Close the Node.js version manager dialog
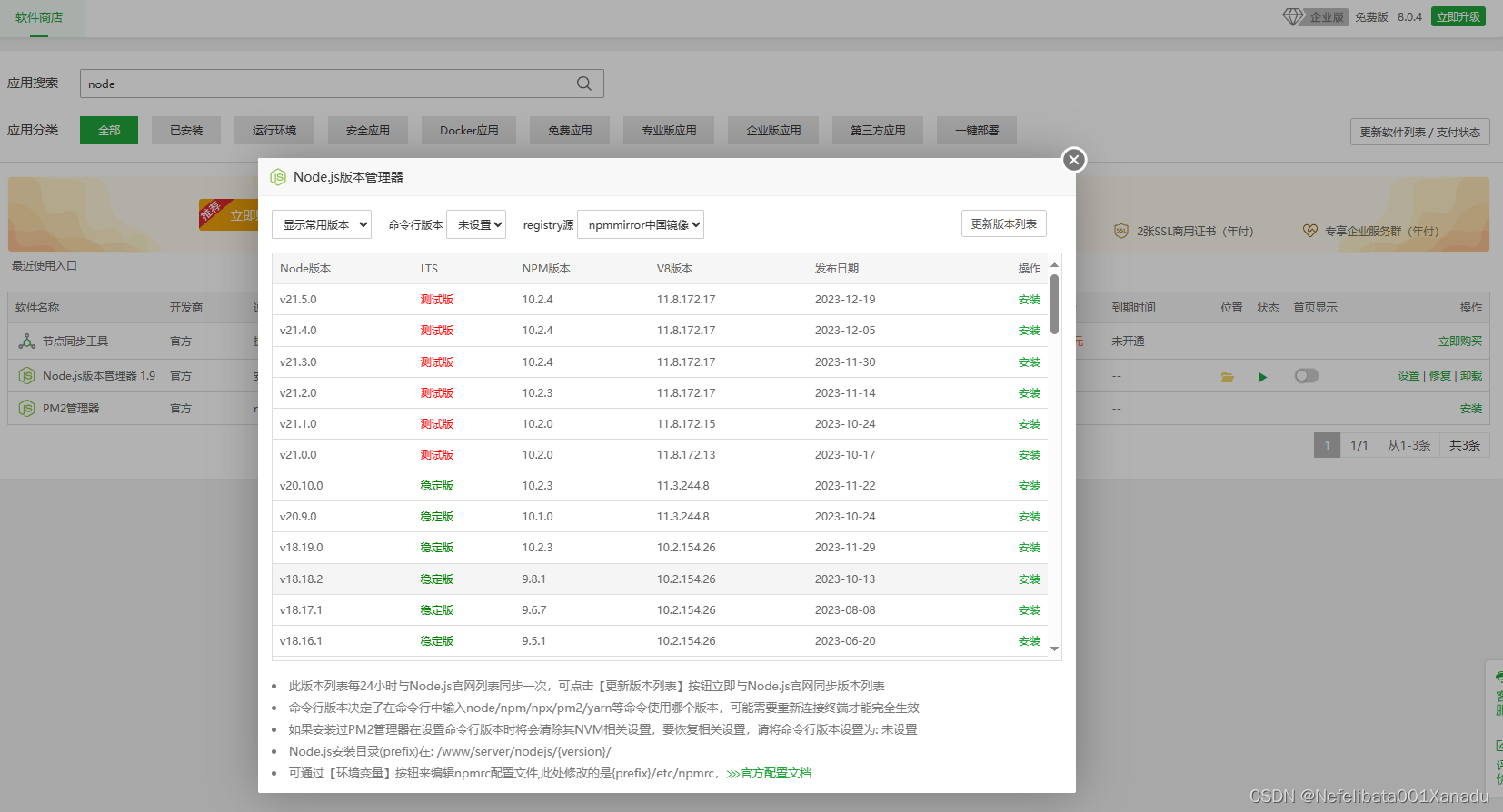 [1074, 160]
